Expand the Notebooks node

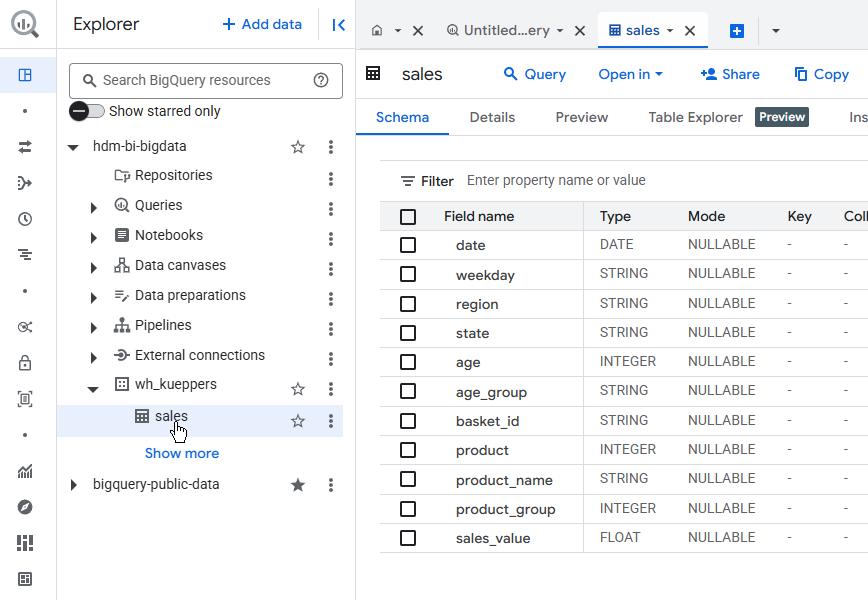click(94, 237)
